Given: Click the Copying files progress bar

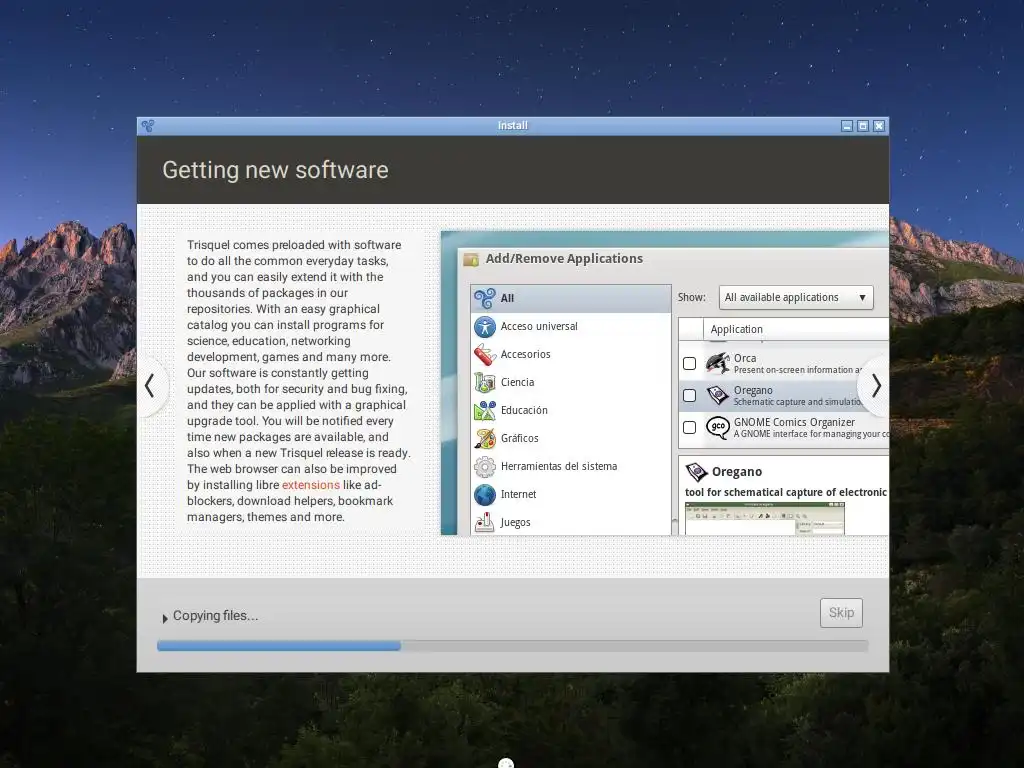Looking at the screenshot, I should [513, 646].
